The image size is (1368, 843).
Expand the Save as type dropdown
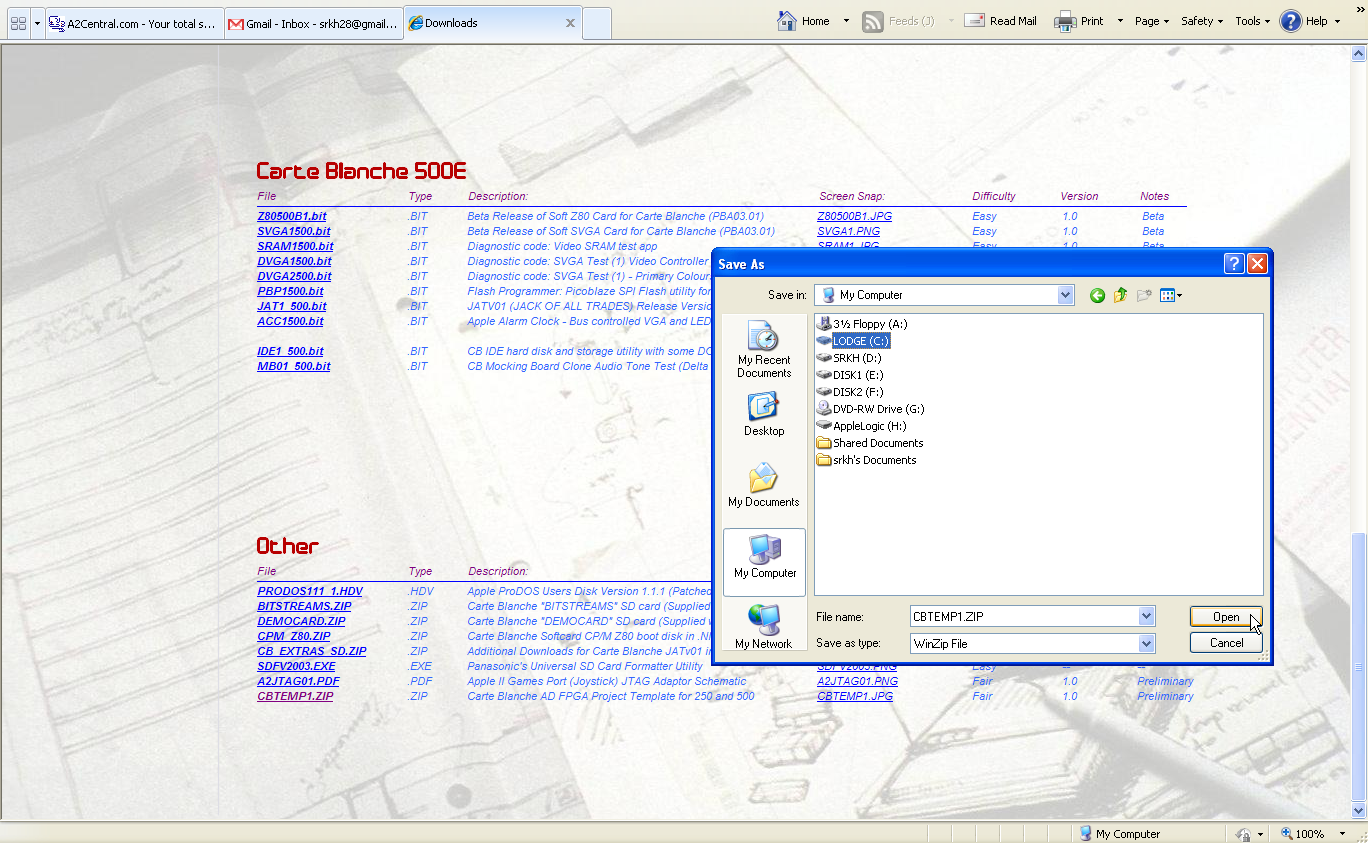point(1146,643)
